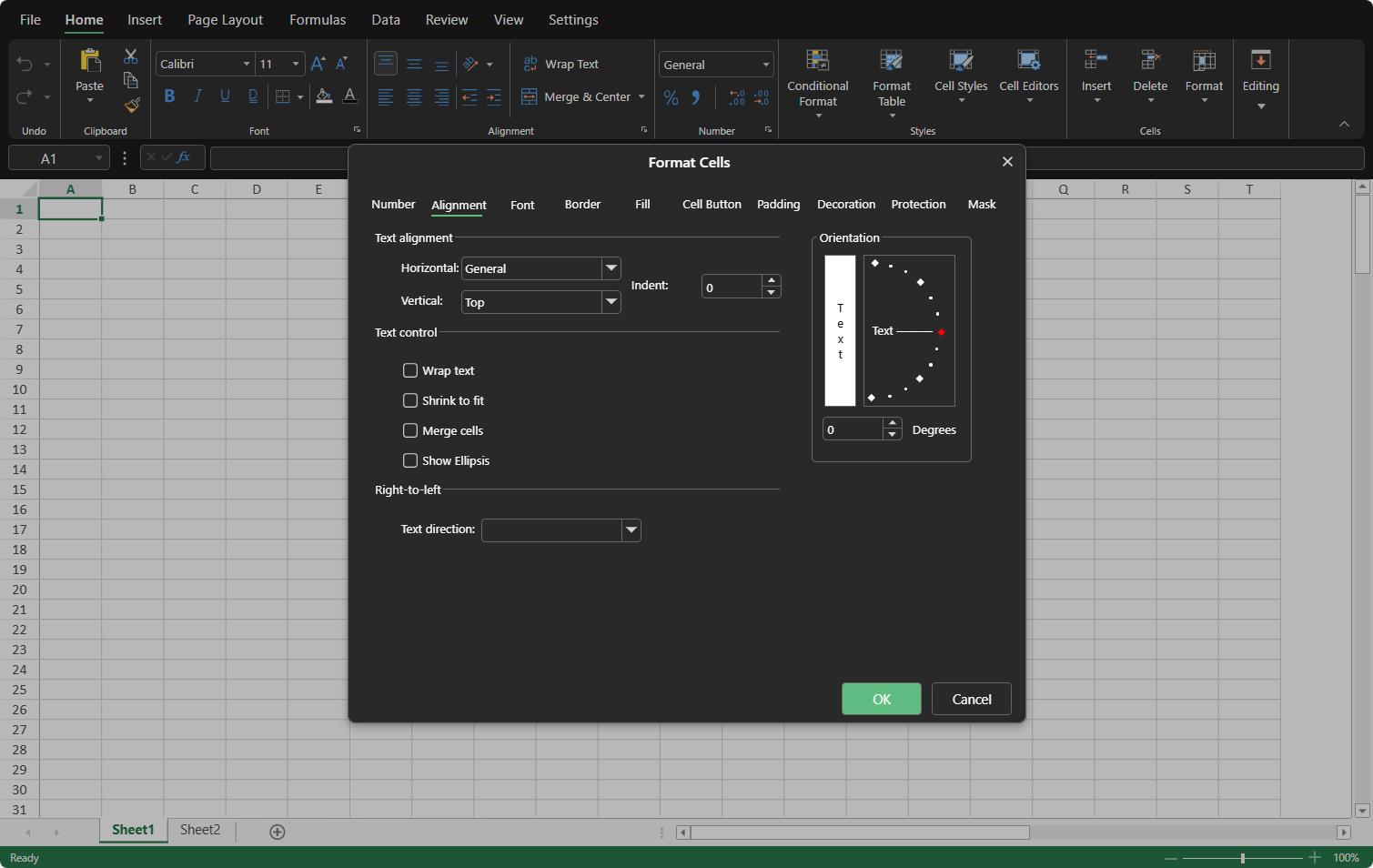Add a new sheet with the plus icon
The width and height of the screenshot is (1373, 868).
[278, 832]
